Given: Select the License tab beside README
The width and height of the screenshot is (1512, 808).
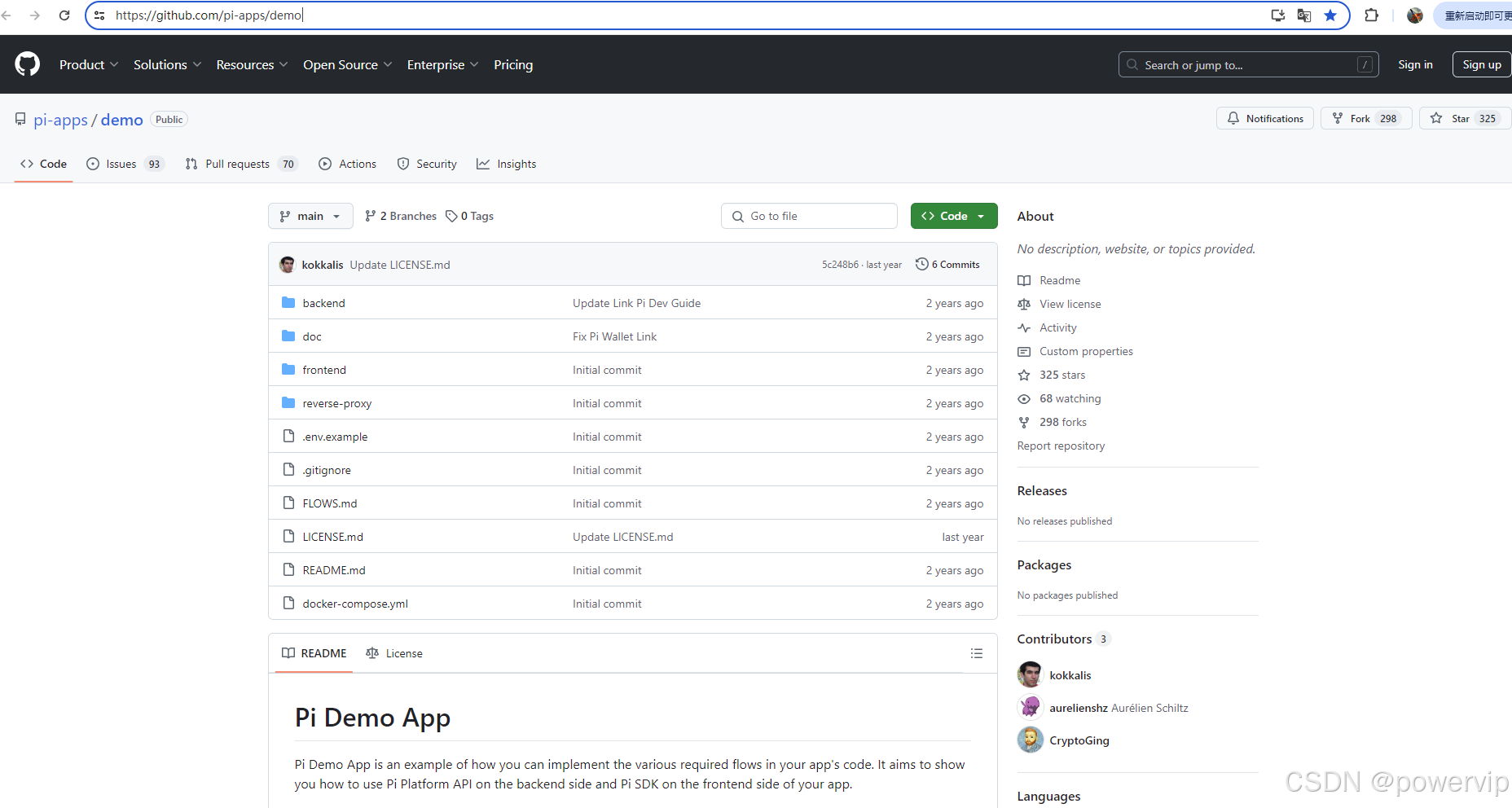Looking at the screenshot, I should pos(394,653).
